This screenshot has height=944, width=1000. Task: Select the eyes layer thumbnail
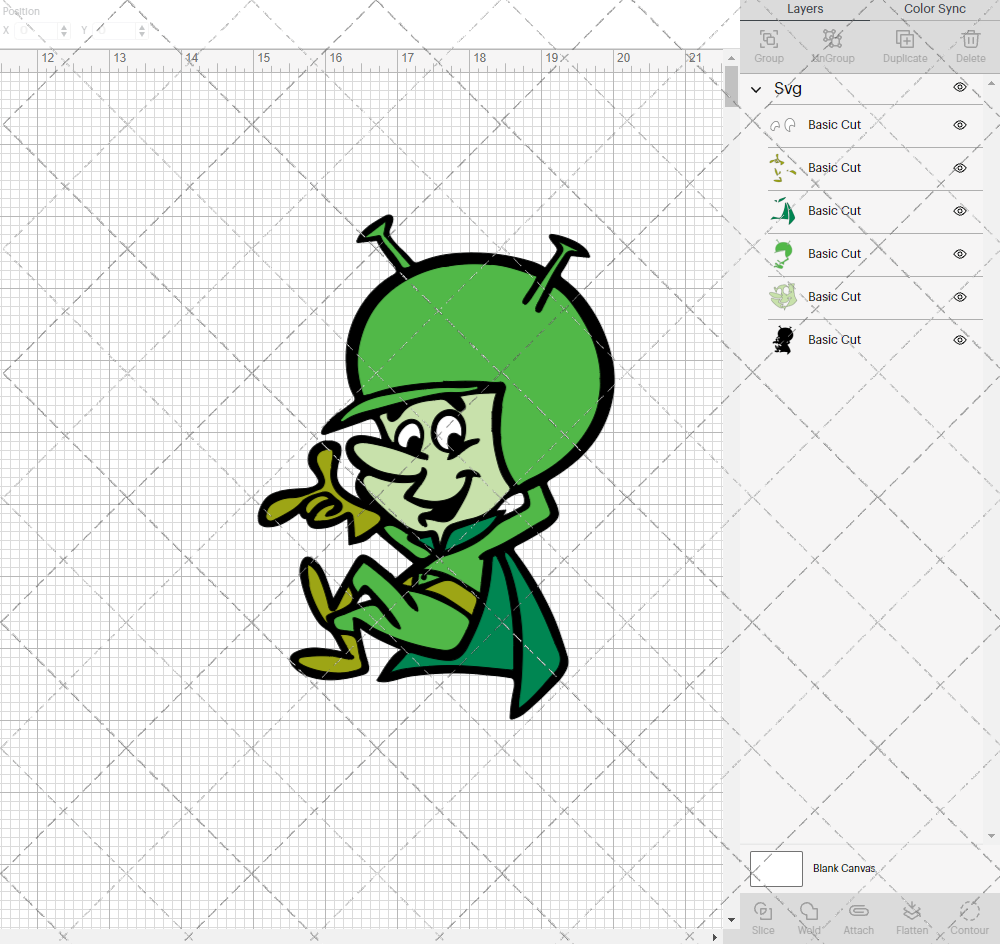click(783, 125)
